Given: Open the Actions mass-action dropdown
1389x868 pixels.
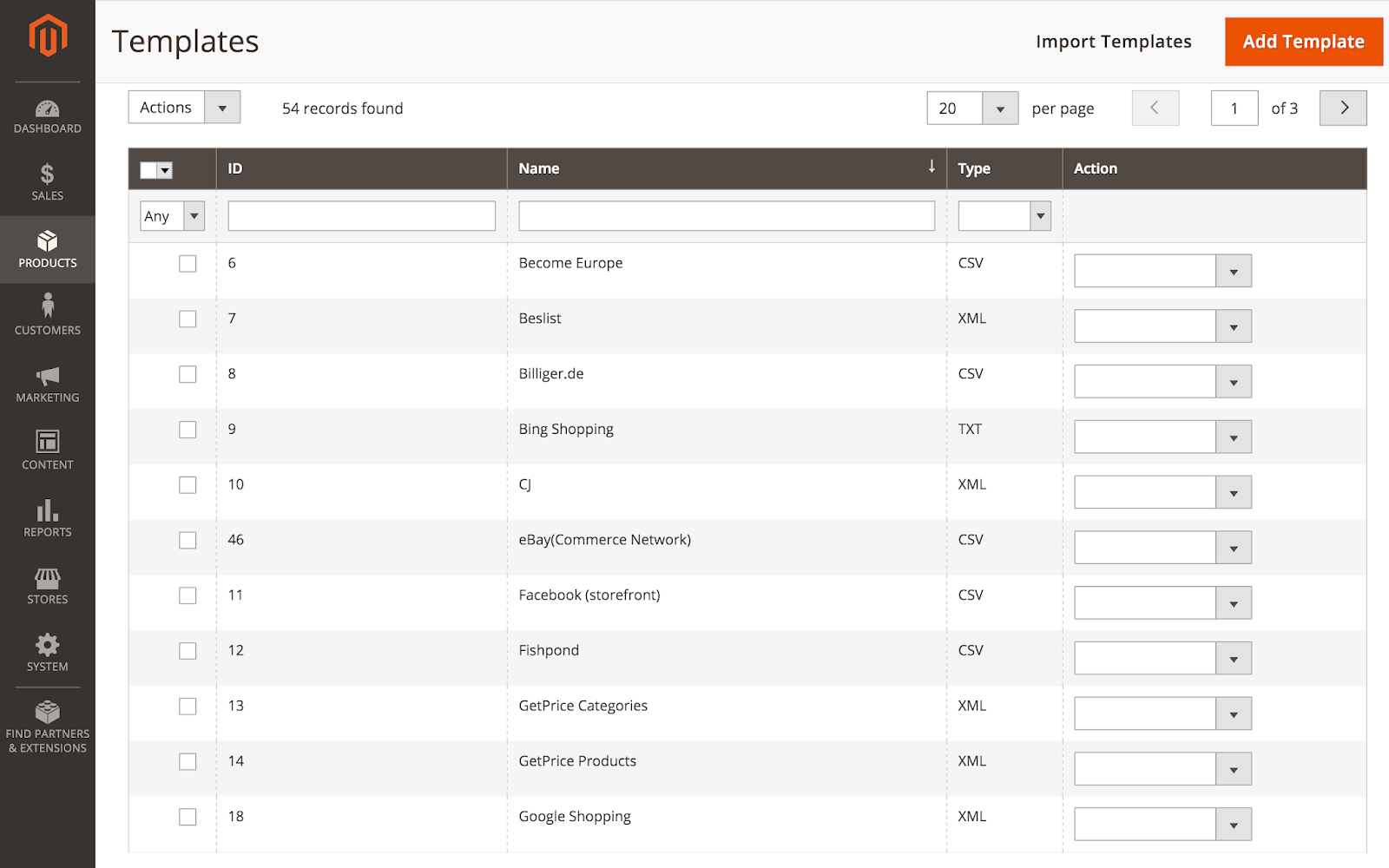Looking at the screenshot, I should click(x=184, y=108).
